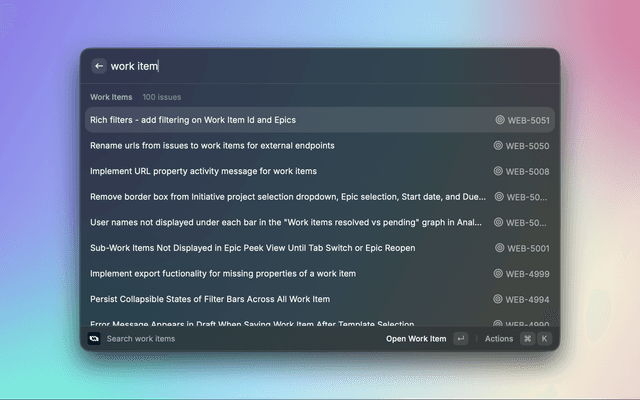This screenshot has height=400, width=640.
Task: Click the status icon next to WEB-5050
Action: coord(499,146)
